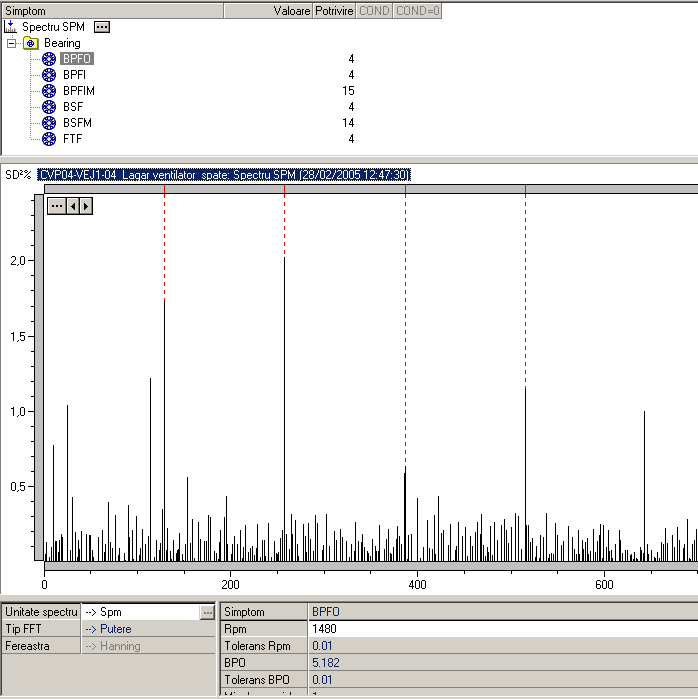The height and width of the screenshot is (699, 698).
Task: Click the BSF bearing icon
Action: (49, 107)
